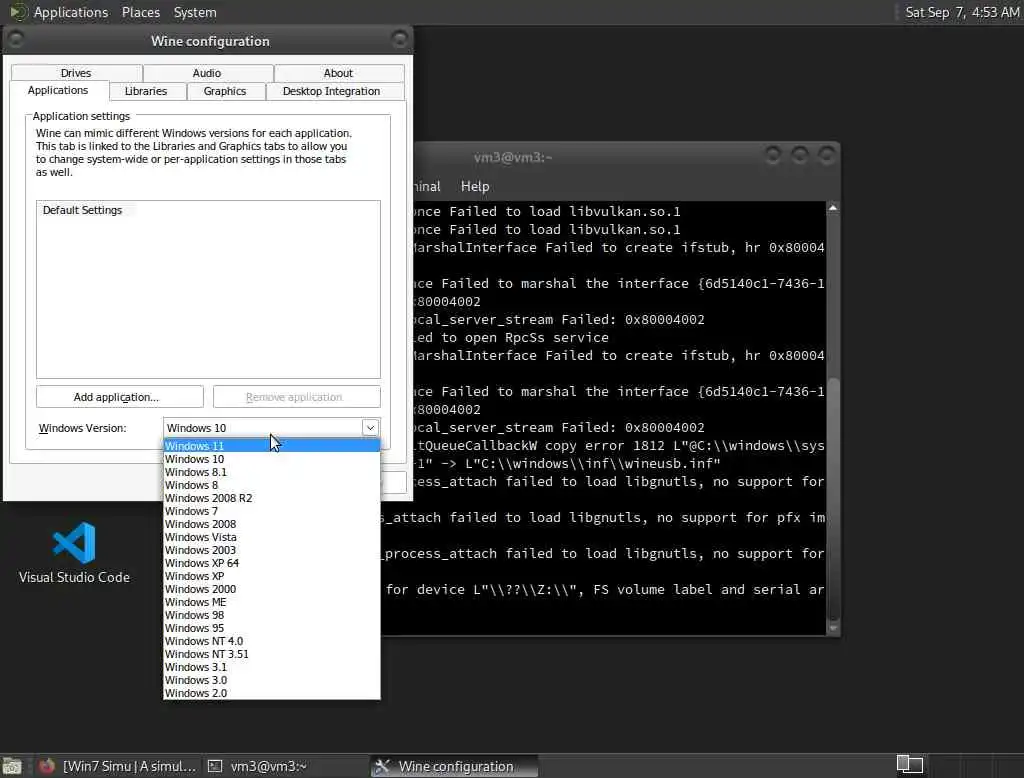The height and width of the screenshot is (778, 1024).
Task: Select Default Settings in application list
Action: pyautogui.click(x=82, y=210)
